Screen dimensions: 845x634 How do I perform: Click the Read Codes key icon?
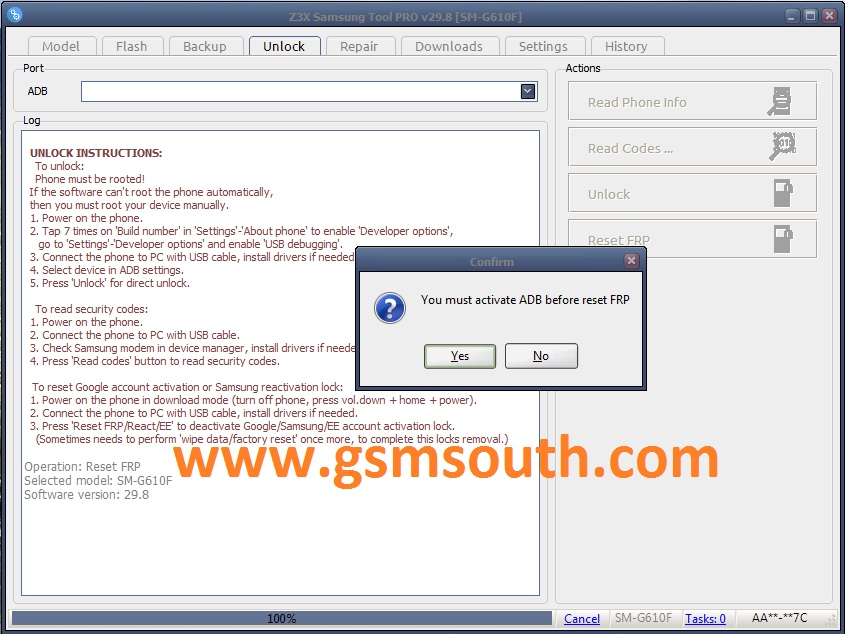pyautogui.click(x=782, y=147)
